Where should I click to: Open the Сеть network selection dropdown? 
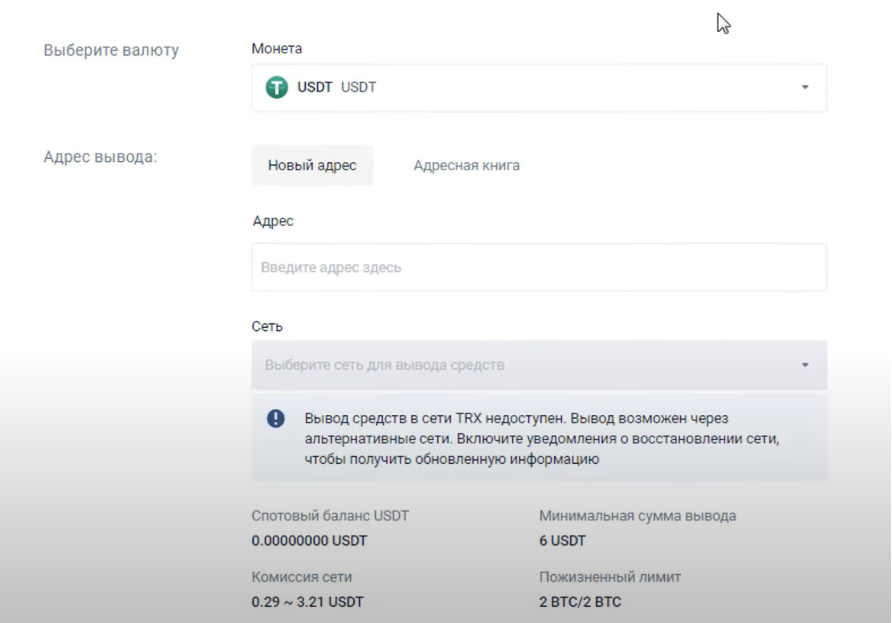[538, 366]
